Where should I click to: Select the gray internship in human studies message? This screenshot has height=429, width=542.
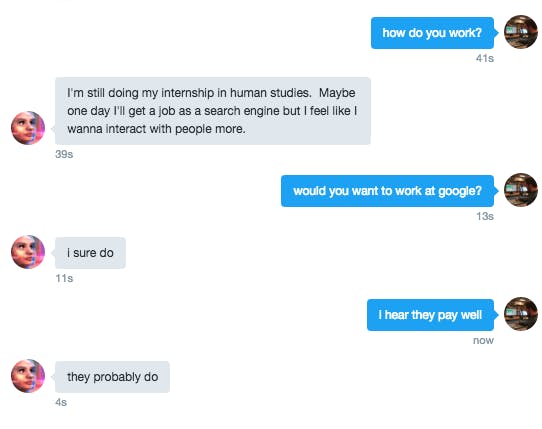pyautogui.click(x=213, y=111)
